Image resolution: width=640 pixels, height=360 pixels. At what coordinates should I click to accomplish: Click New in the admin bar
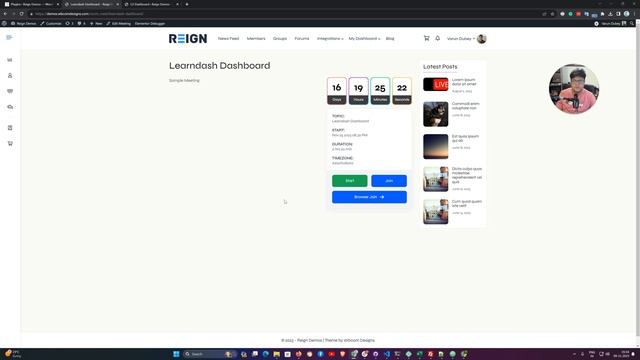point(96,24)
